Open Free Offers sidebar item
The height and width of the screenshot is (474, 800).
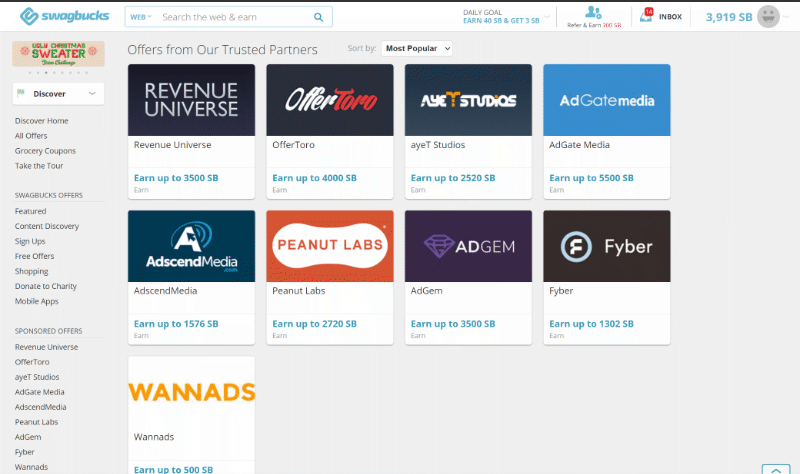tap(34, 256)
